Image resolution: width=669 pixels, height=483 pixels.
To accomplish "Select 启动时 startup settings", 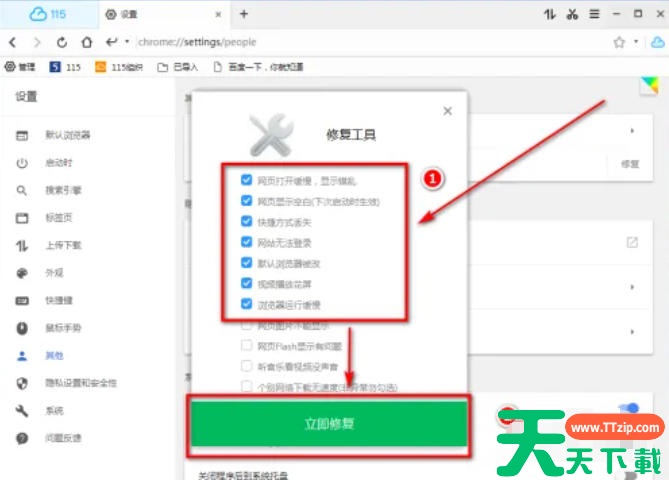I will tap(59, 163).
